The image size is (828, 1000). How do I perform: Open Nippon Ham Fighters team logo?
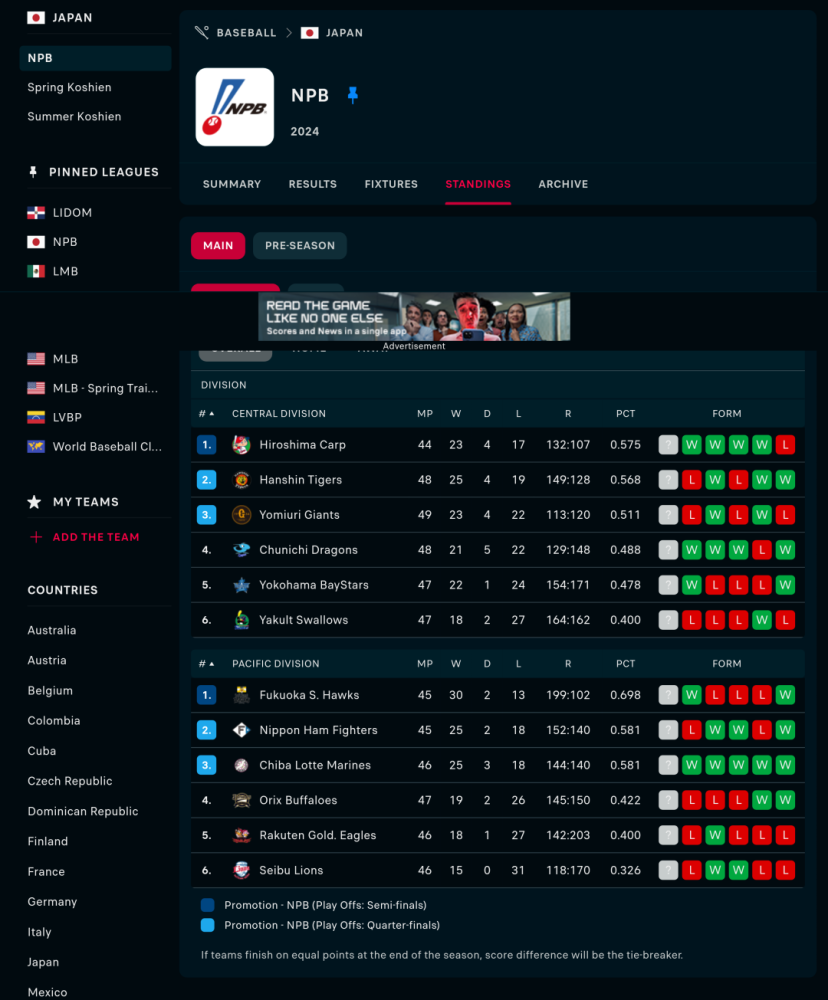pos(241,730)
